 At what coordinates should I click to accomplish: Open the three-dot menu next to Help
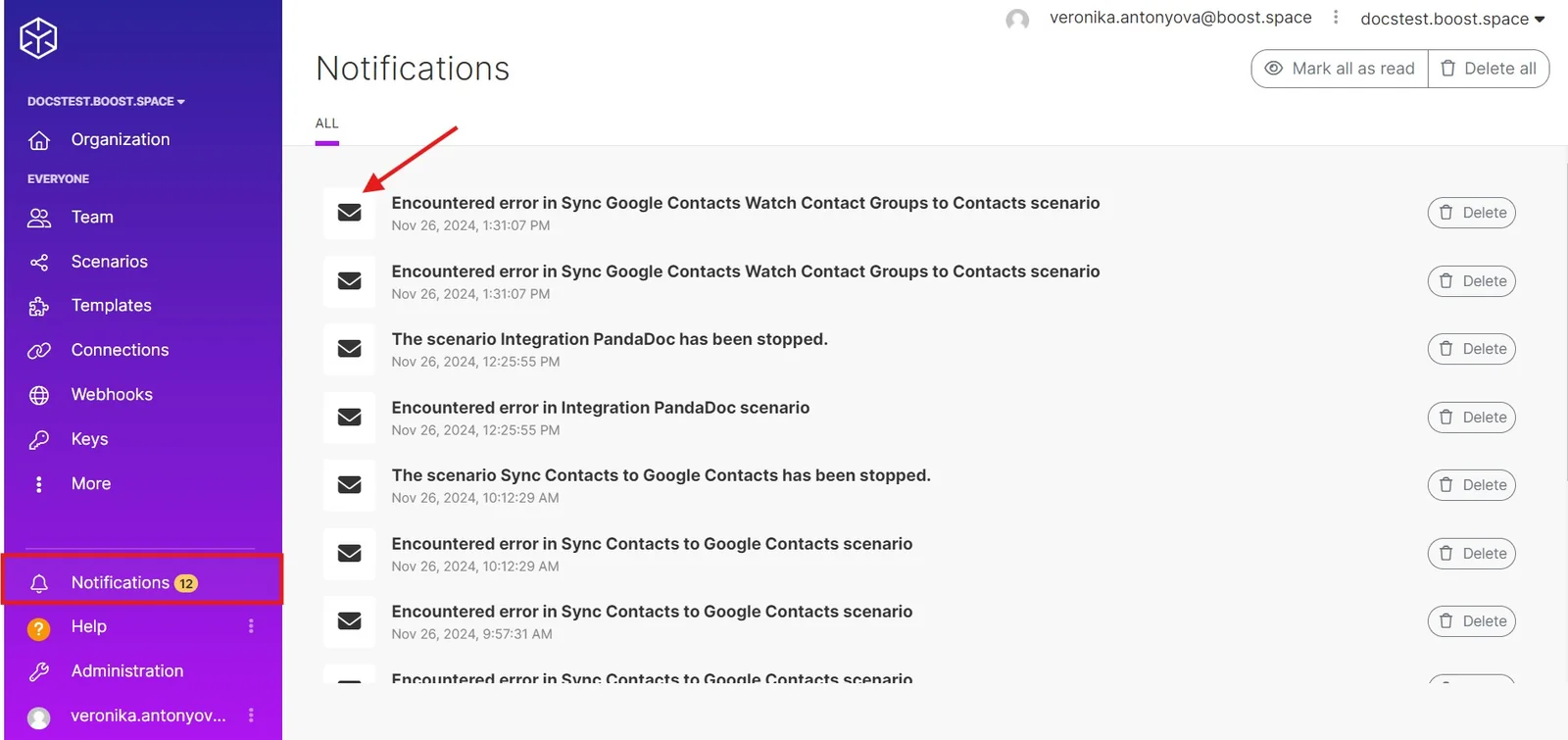point(251,626)
